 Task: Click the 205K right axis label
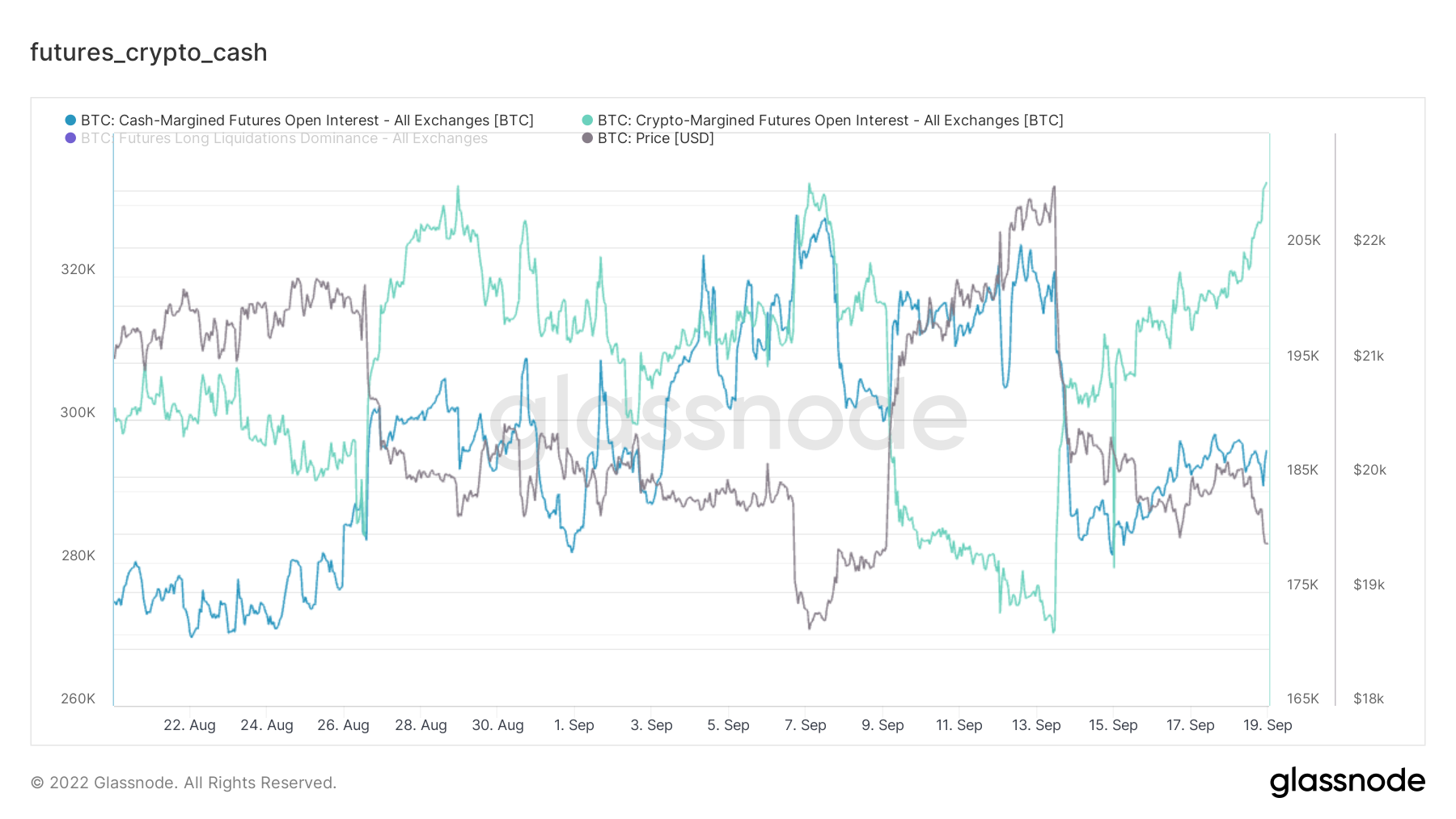(x=1303, y=240)
